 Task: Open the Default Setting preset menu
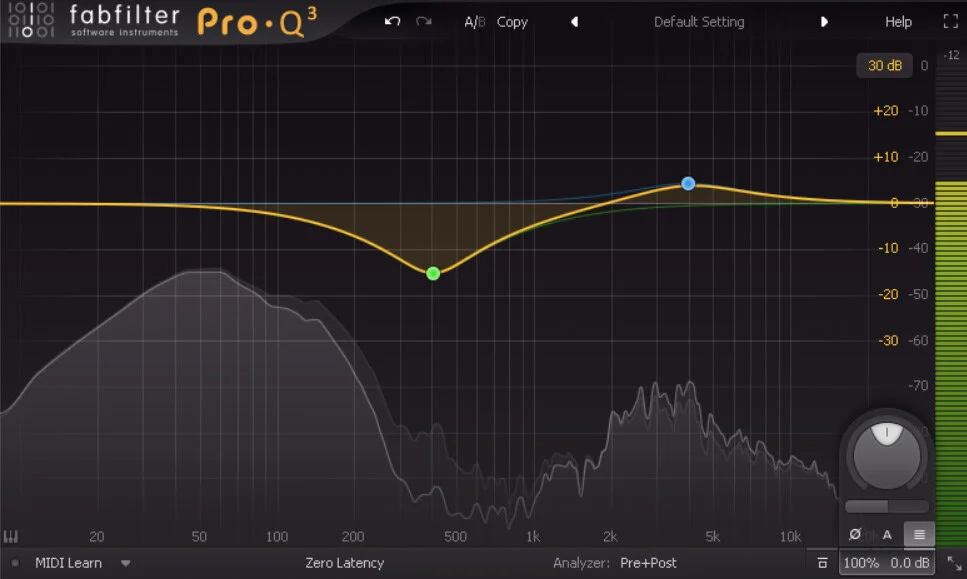[699, 22]
